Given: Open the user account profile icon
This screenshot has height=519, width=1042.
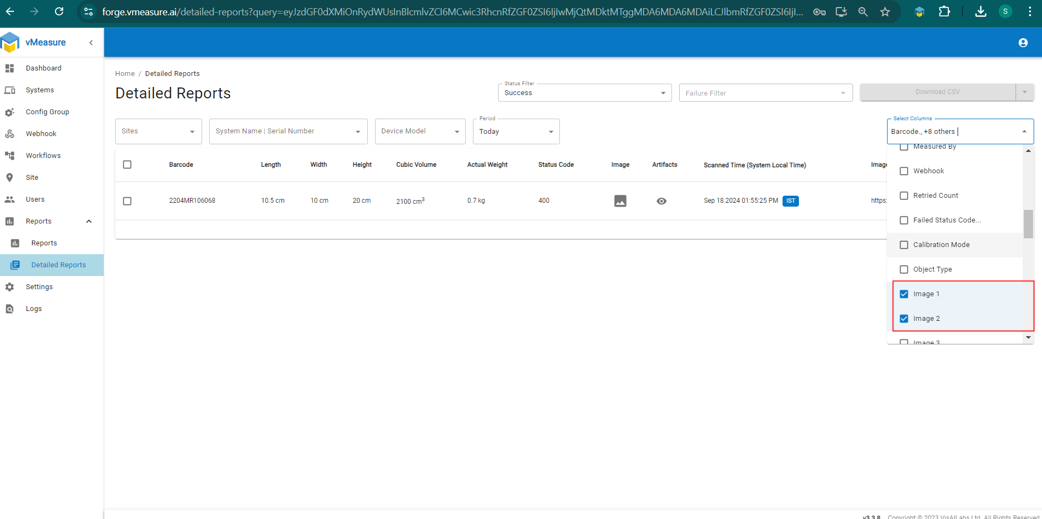Looking at the screenshot, I should pos(1023,43).
